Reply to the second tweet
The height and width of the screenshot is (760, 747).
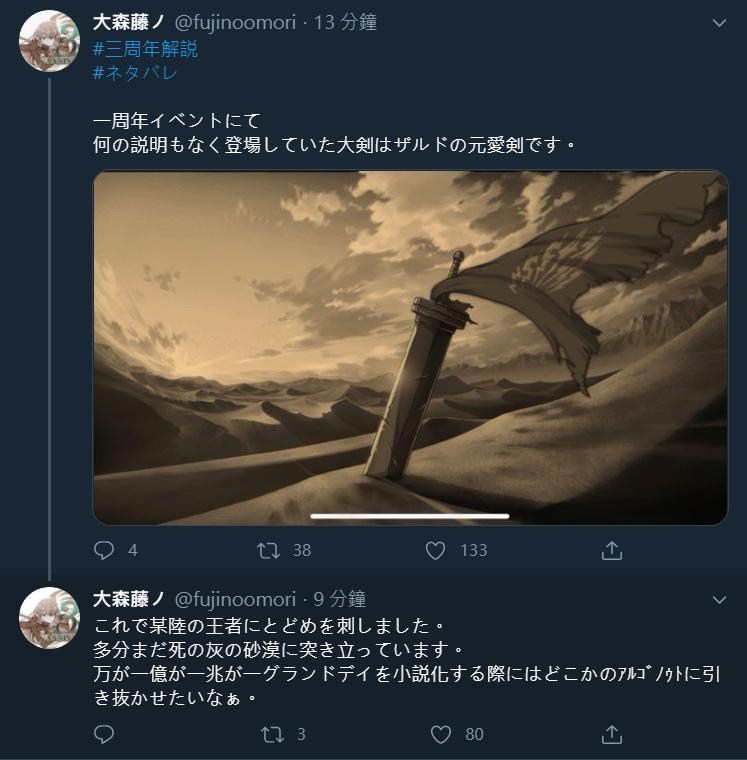[104, 734]
